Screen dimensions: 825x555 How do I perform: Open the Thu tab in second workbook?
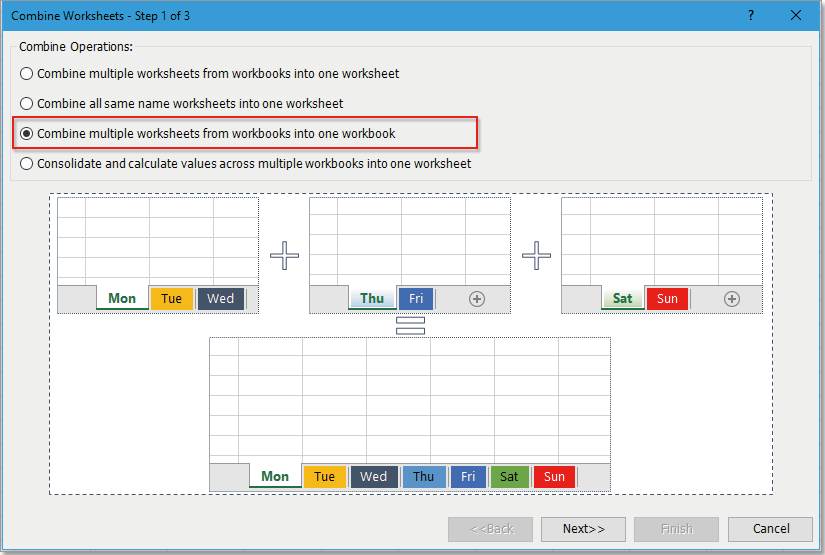click(x=372, y=299)
